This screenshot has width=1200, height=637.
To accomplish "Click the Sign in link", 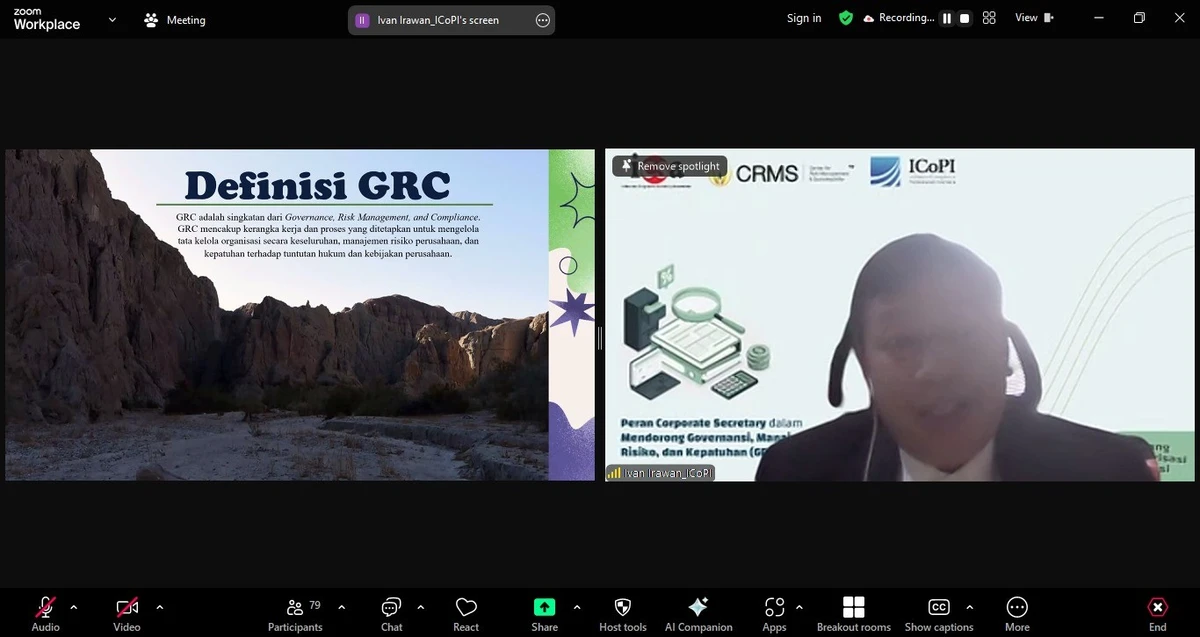I will [x=803, y=17].
